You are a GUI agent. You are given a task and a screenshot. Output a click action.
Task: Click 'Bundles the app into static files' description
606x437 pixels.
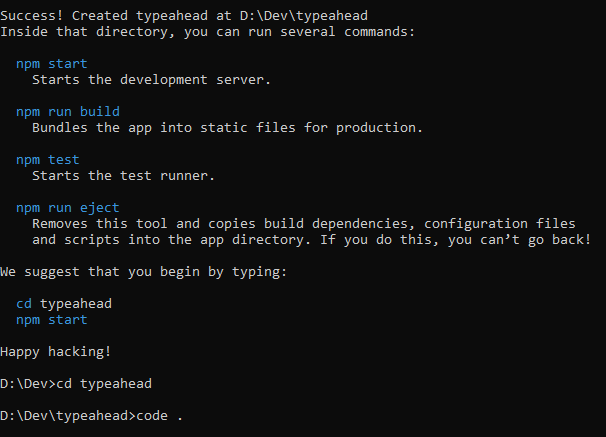tap(228, 128)
